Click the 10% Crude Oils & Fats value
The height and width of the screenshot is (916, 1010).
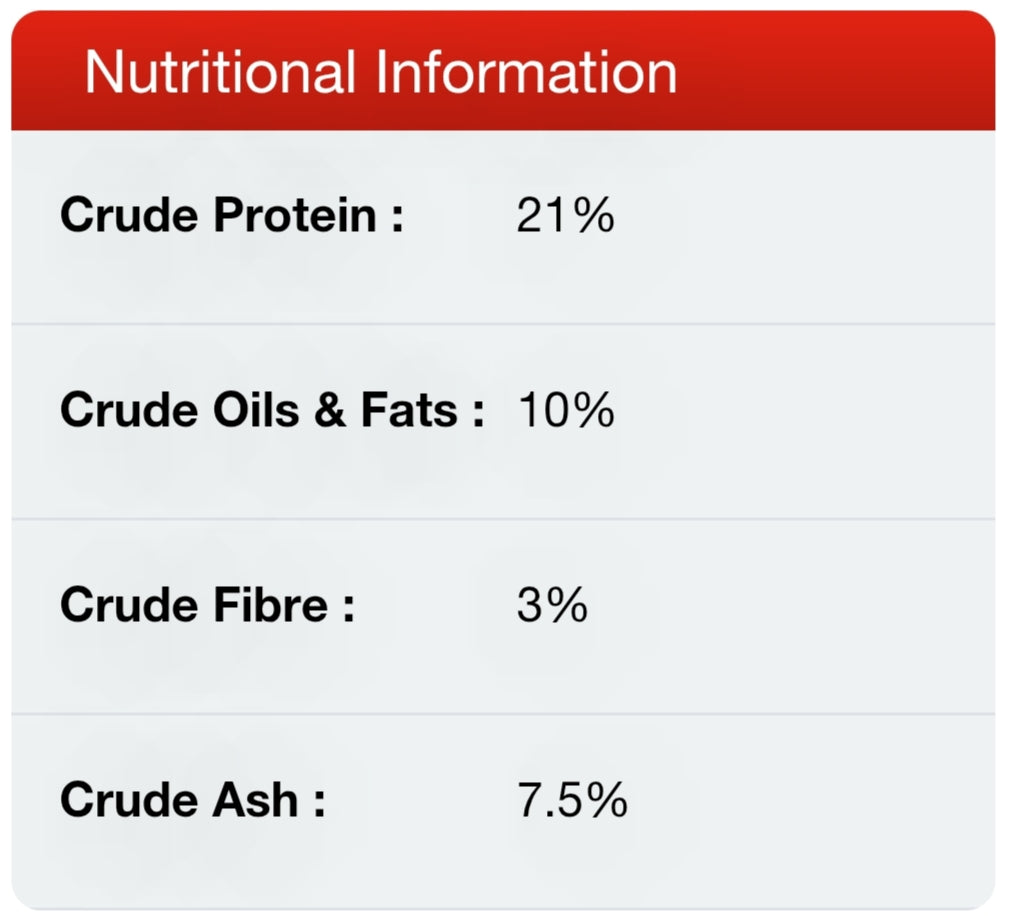[x=566, y=410]
